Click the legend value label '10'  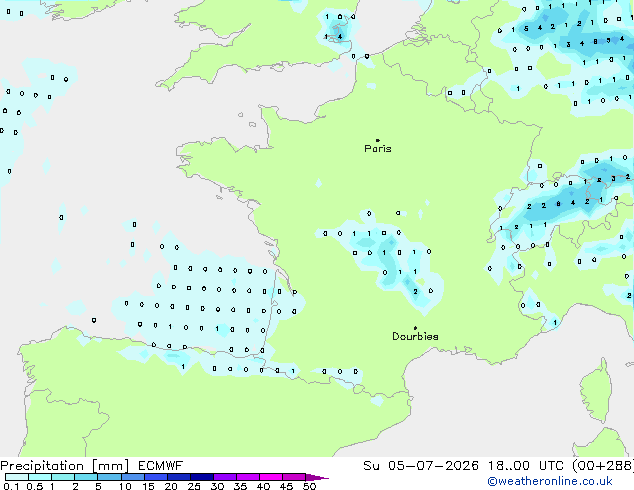(x=125, y=486)
